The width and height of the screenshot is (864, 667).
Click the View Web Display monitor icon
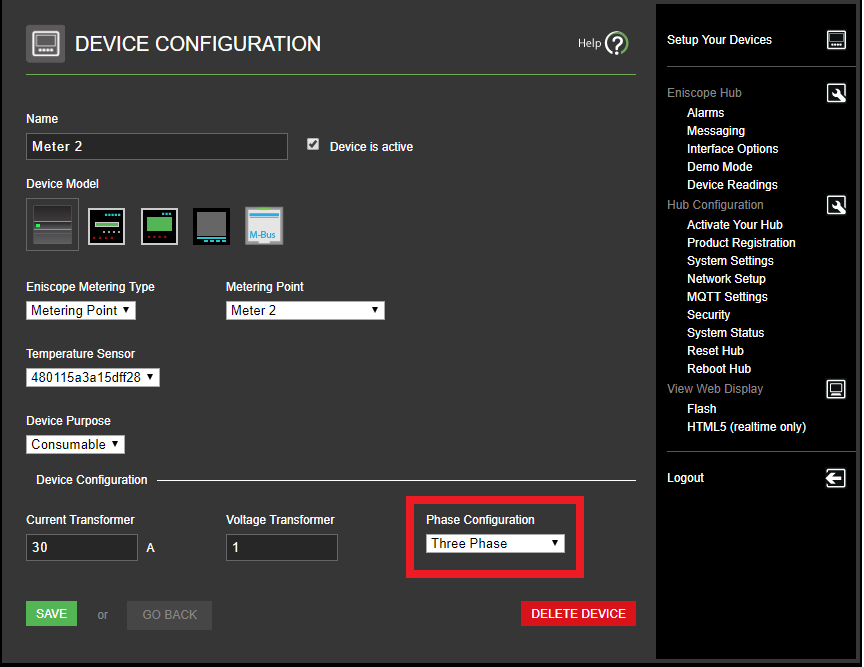click(836, 389)
